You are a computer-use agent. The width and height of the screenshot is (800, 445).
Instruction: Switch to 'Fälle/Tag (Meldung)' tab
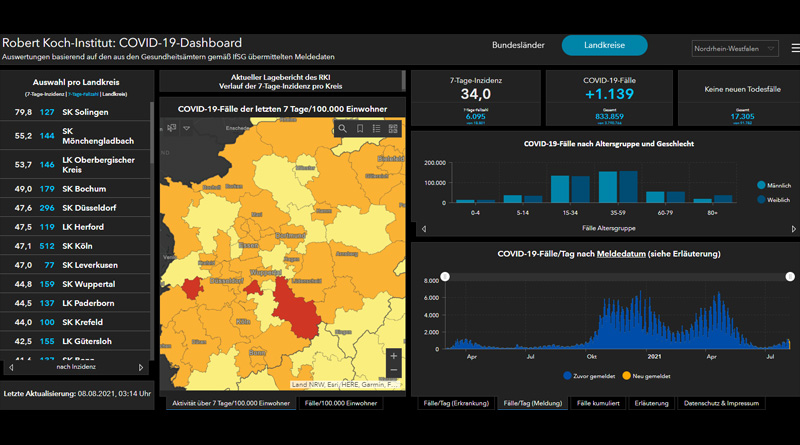533,403
